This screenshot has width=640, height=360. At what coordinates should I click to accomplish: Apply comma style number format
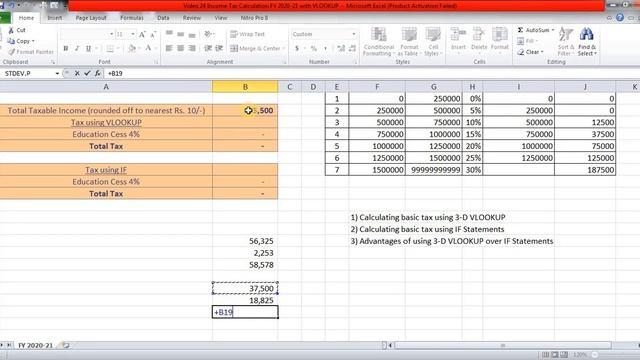pyautogui.click(x=325, y=49)
